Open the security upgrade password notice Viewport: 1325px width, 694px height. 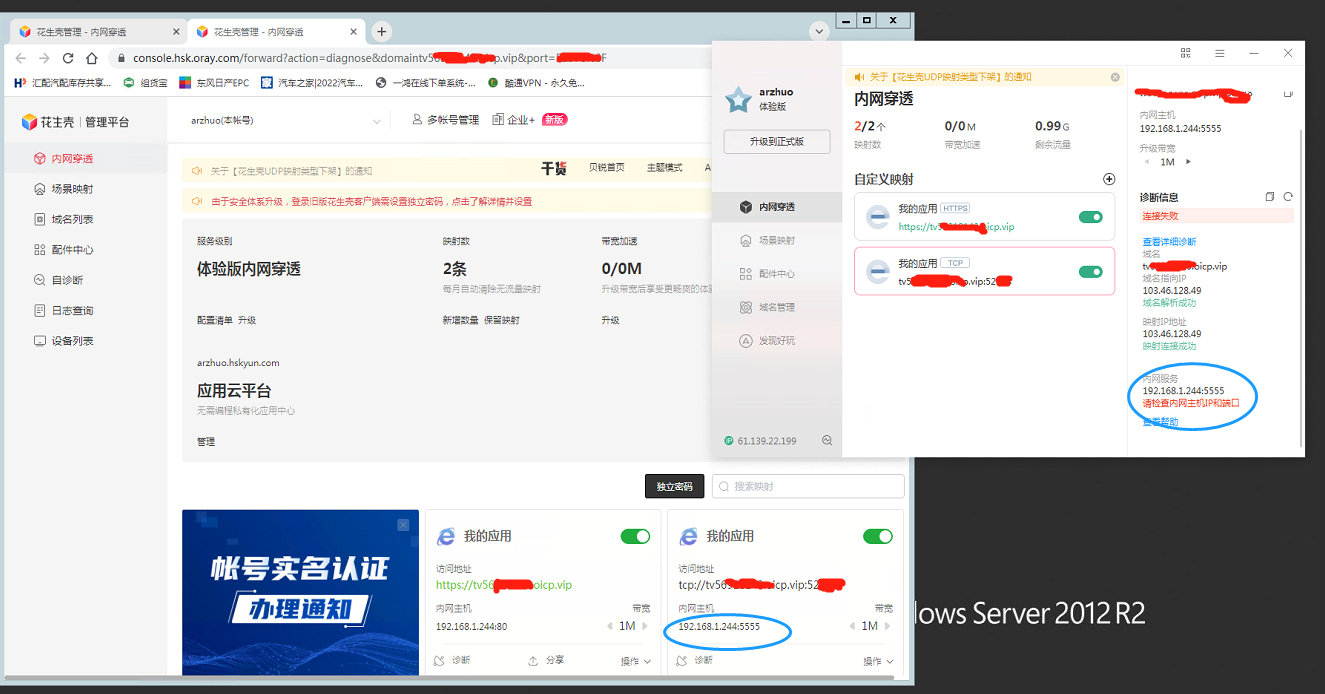tap(370, 201)
